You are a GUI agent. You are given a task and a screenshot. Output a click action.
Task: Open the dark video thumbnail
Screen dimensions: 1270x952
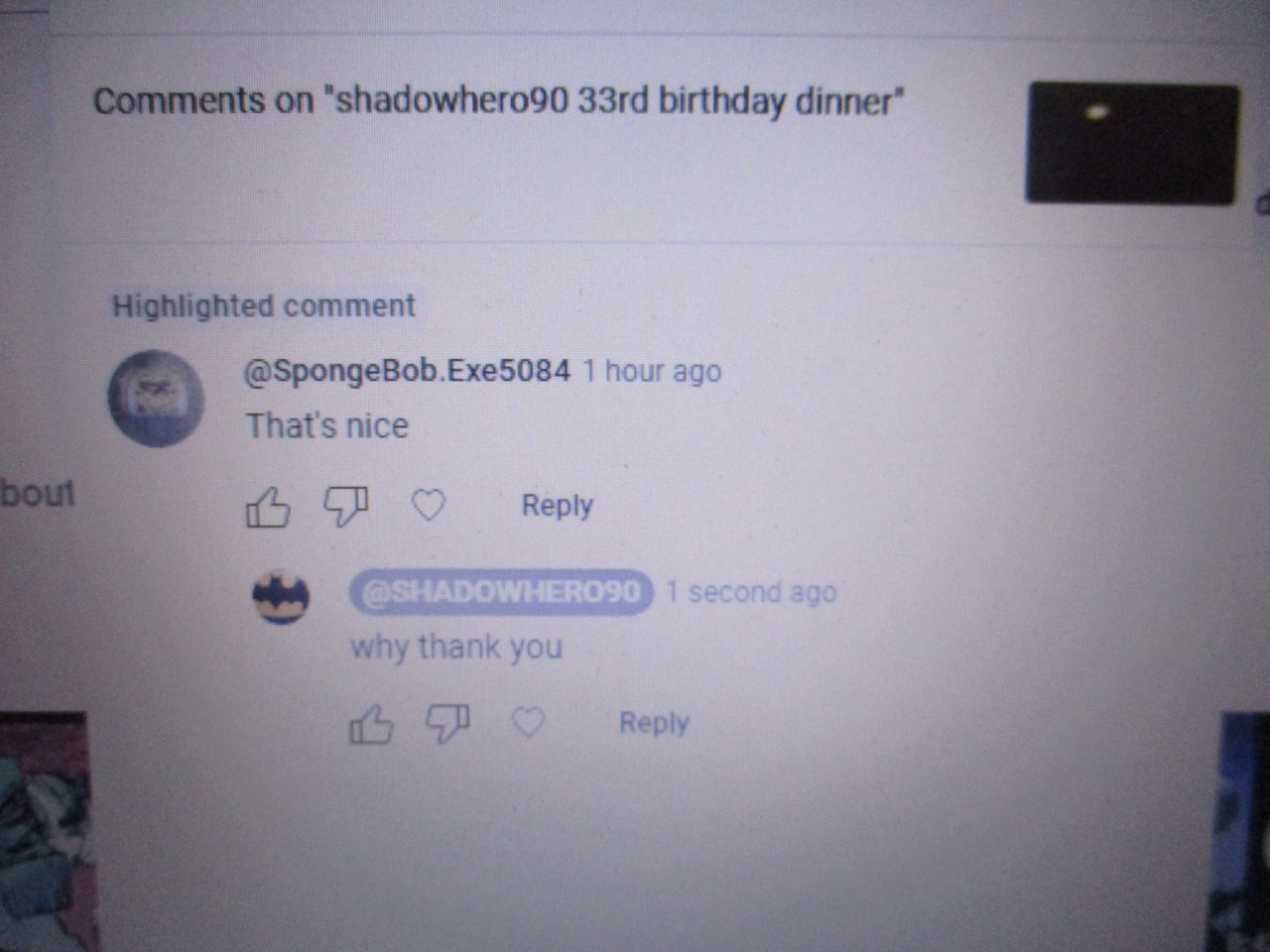click(x=1132, y=144)
